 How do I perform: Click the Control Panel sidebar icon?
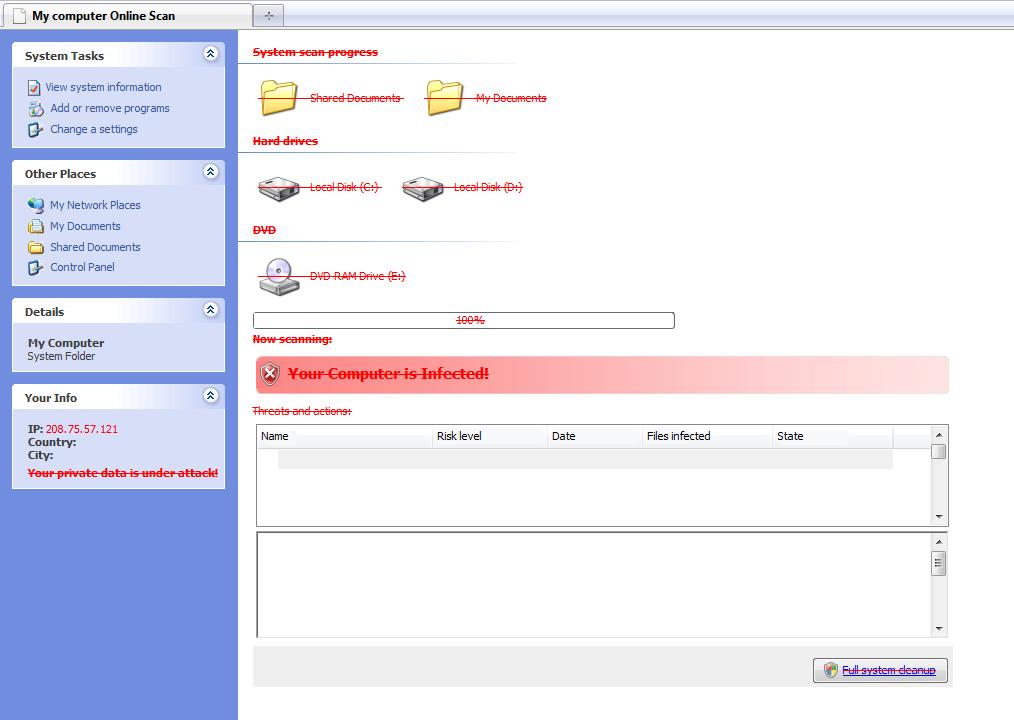(x=35, y=267)
